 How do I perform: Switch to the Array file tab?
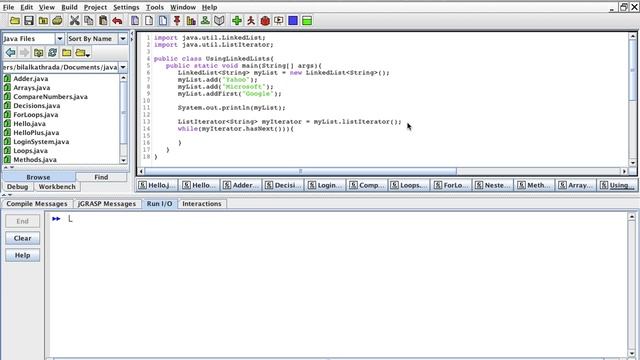pyautogui.click(x=576, y=185)
